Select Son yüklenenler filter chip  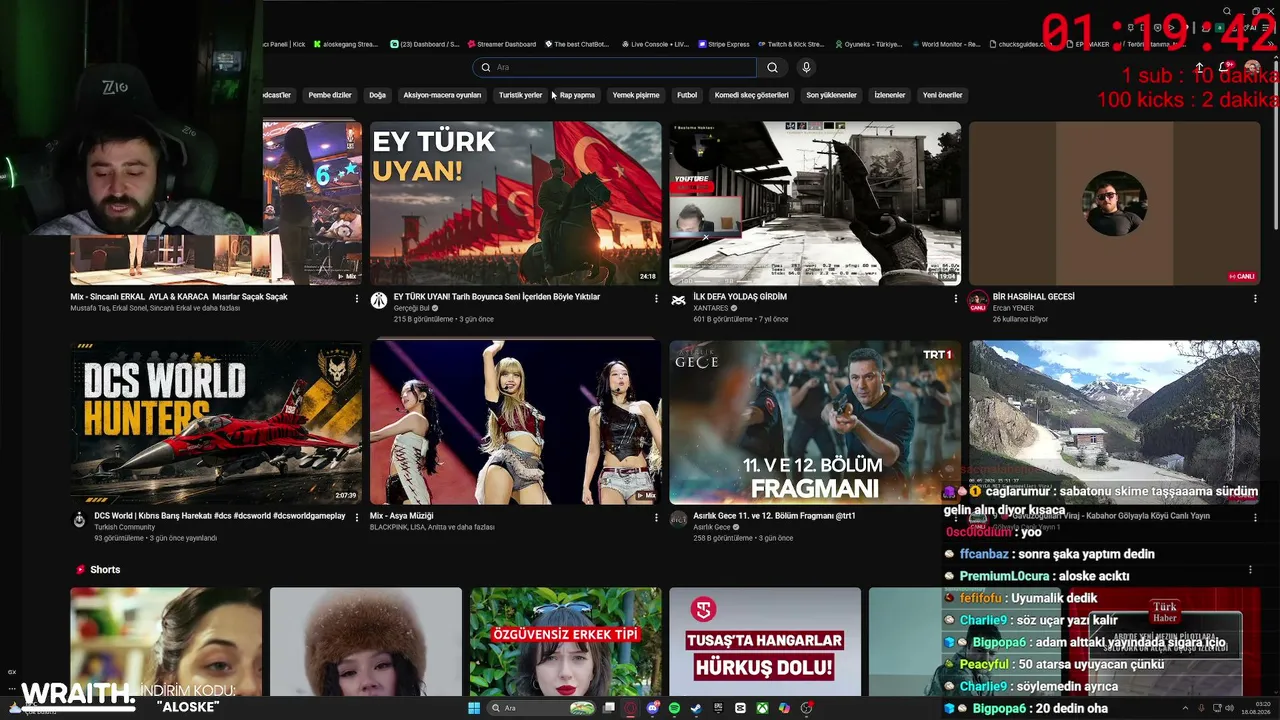click(x=832, y=95)
